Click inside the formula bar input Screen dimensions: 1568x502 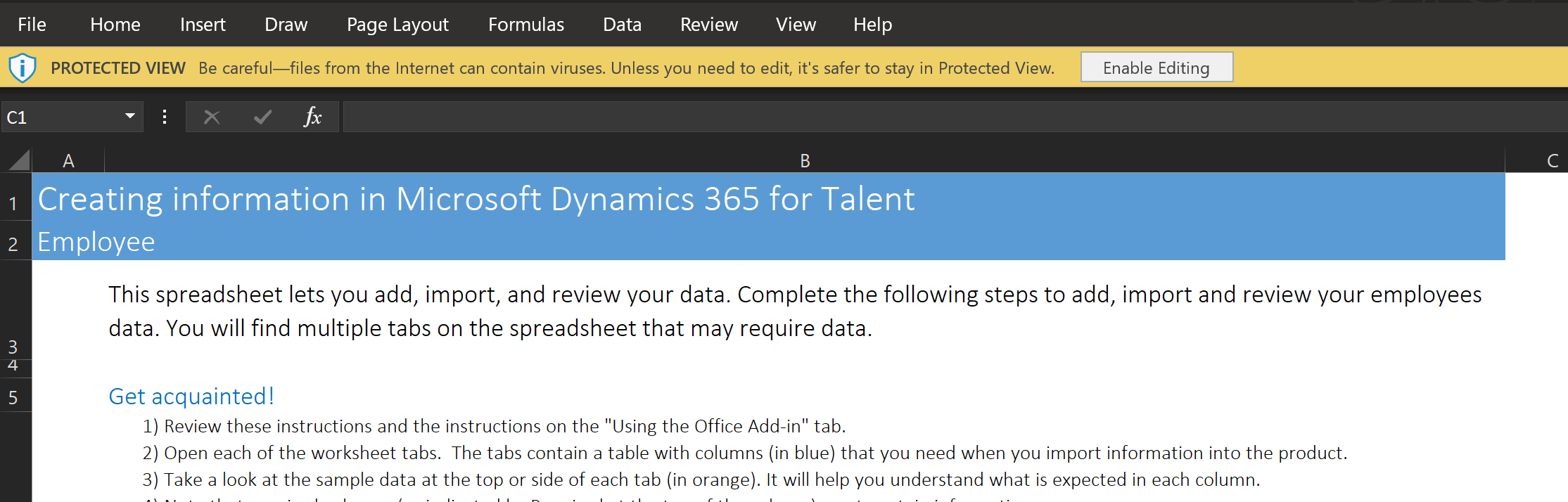(950, 117)
